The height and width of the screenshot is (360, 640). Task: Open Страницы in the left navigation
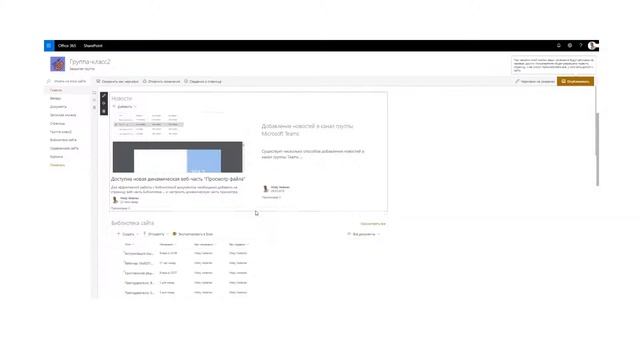click(58, 123)
